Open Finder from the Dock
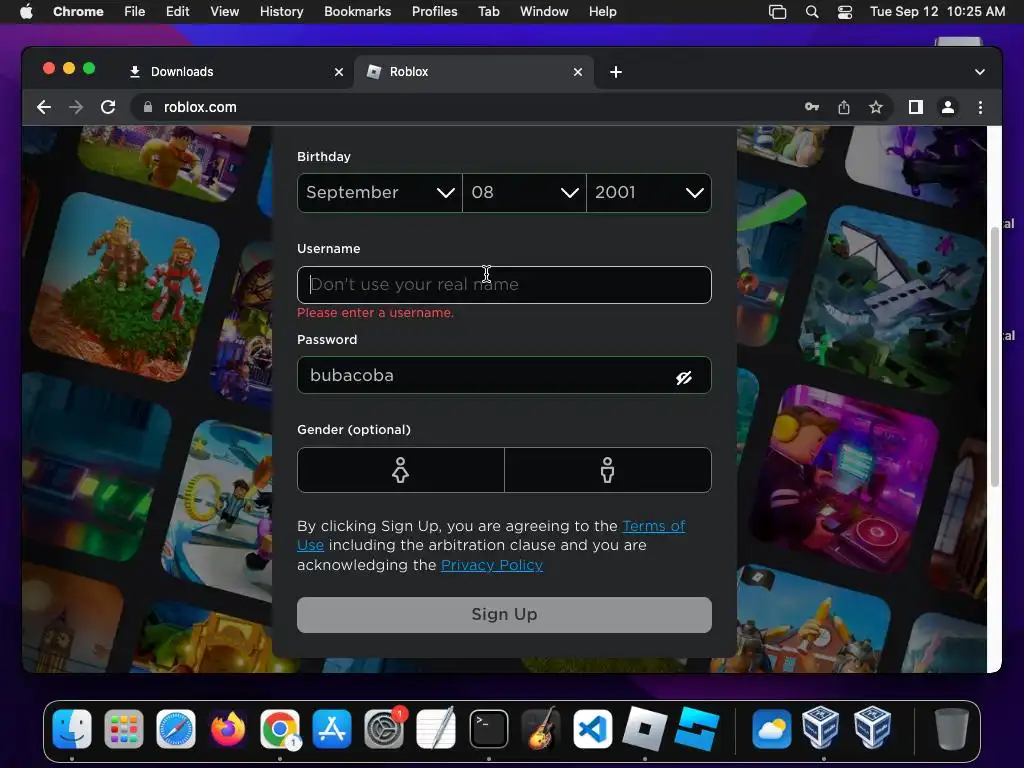This screenshot has height=768, width=1024. (x=72, y=729)
